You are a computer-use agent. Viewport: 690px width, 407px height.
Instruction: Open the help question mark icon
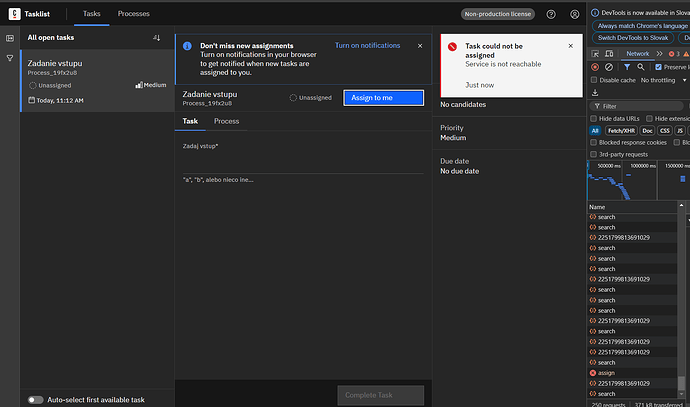click(x=551, y=14)
